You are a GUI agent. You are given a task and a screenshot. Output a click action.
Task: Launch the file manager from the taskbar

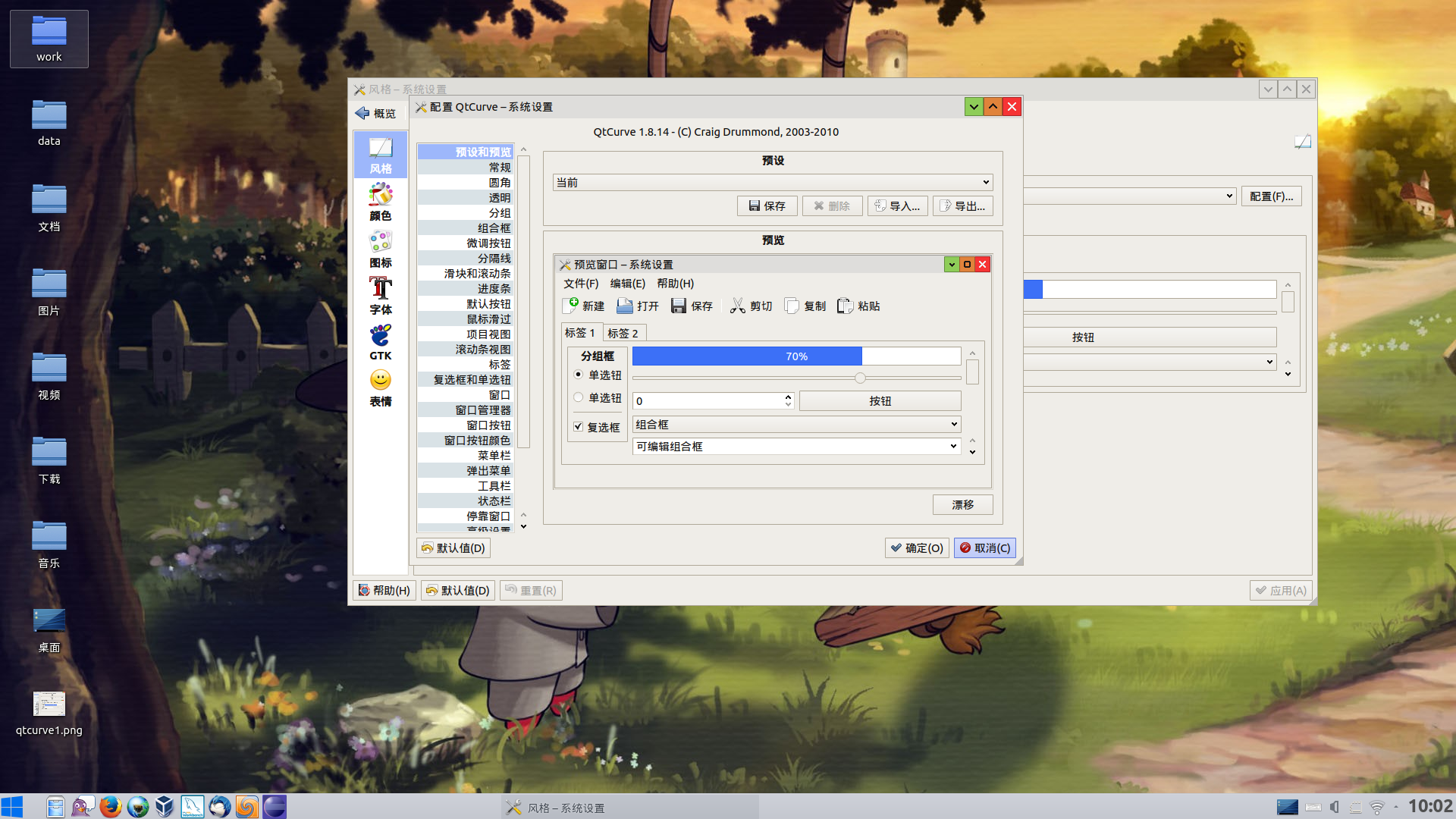click(55, 806)
